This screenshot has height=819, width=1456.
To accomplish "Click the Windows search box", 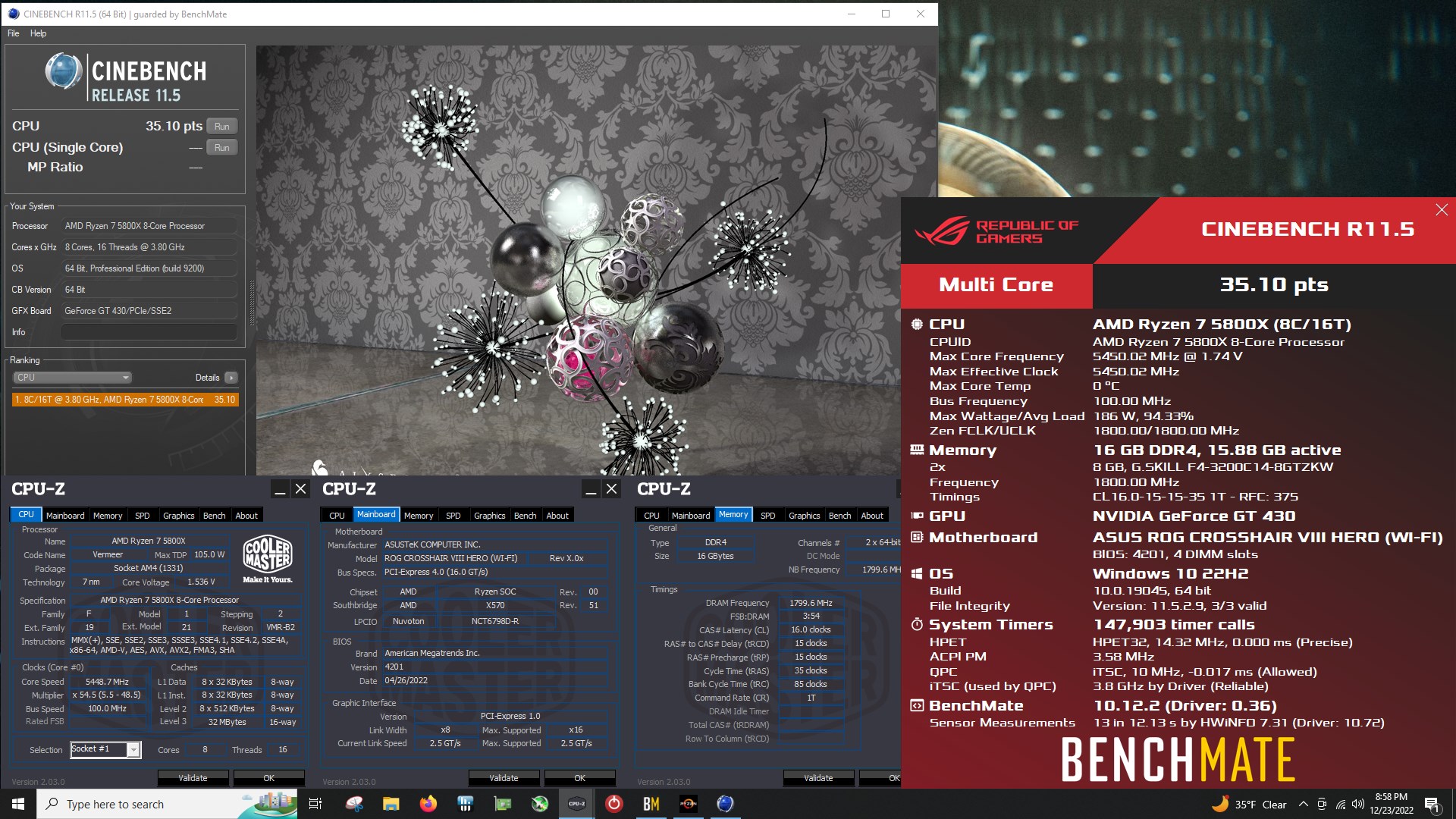I will pyautogui.click(x=167, y=804).
